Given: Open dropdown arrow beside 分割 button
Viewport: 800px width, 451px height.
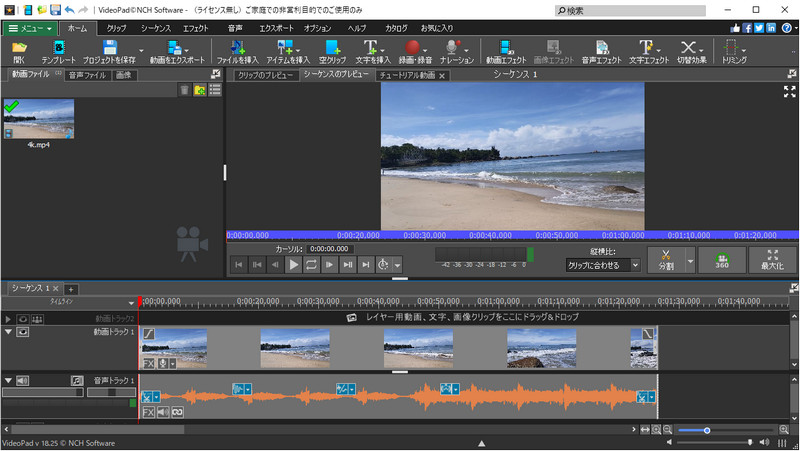Looking at the screenshot, I should point(690,261).
